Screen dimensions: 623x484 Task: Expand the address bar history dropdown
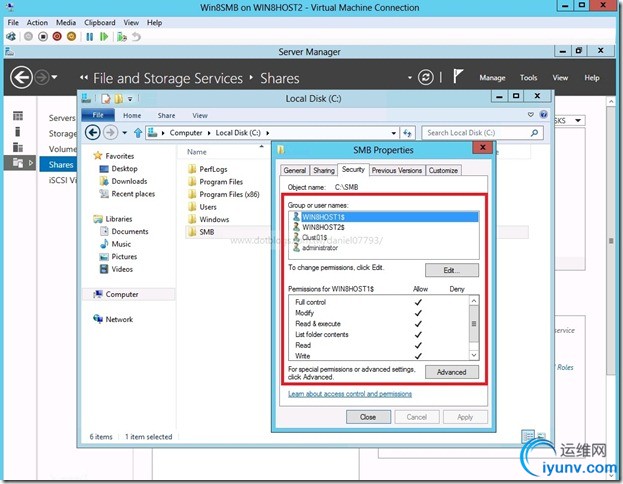click(394, 133)
